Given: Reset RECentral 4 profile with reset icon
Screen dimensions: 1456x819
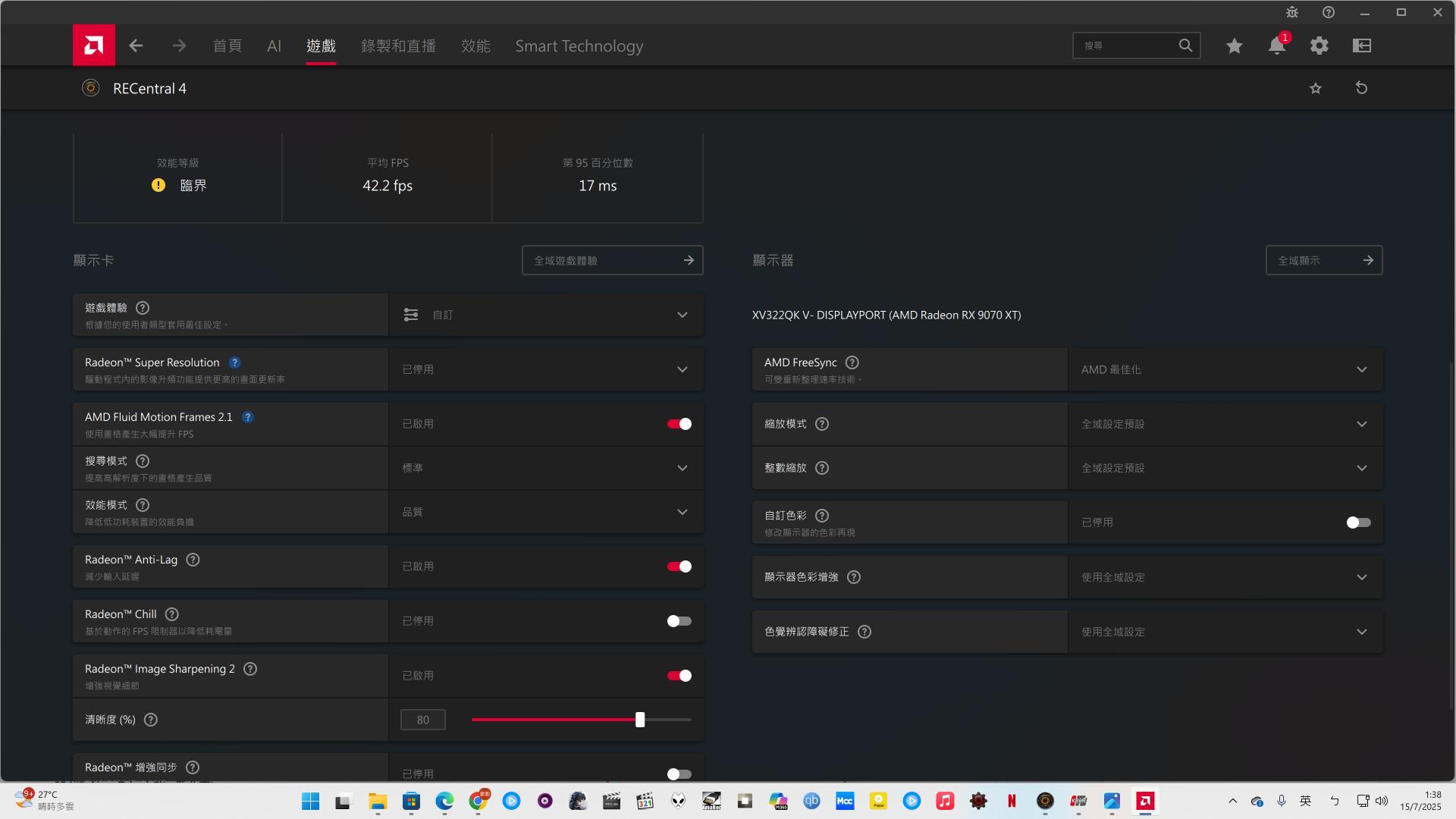Looking at the screenshot, I should coord(1361,88).
